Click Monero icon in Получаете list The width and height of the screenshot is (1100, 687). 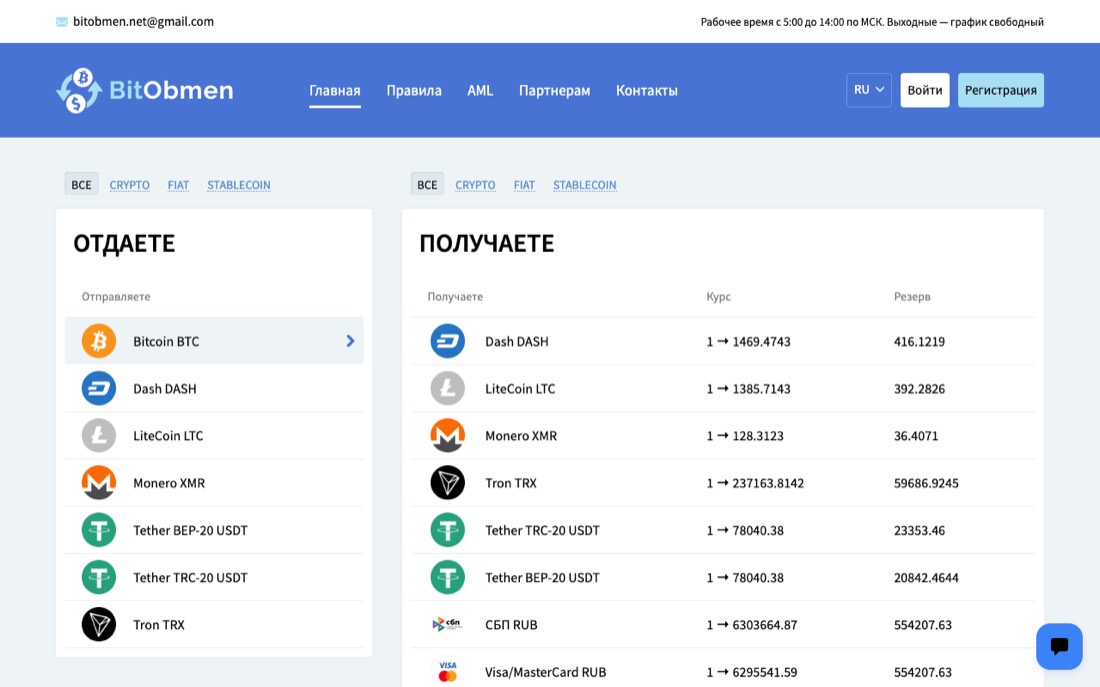pyautogui.click(x=448, y=435)
